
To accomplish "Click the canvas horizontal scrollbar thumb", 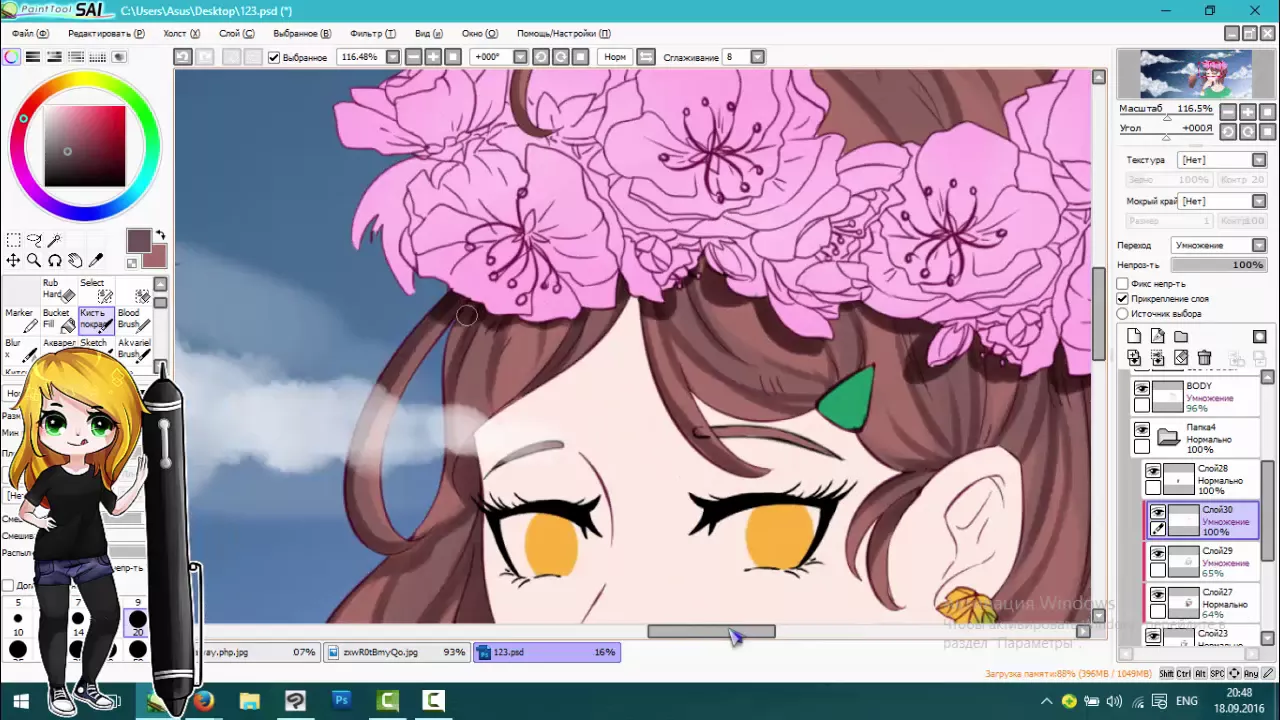I will point(711,631).
